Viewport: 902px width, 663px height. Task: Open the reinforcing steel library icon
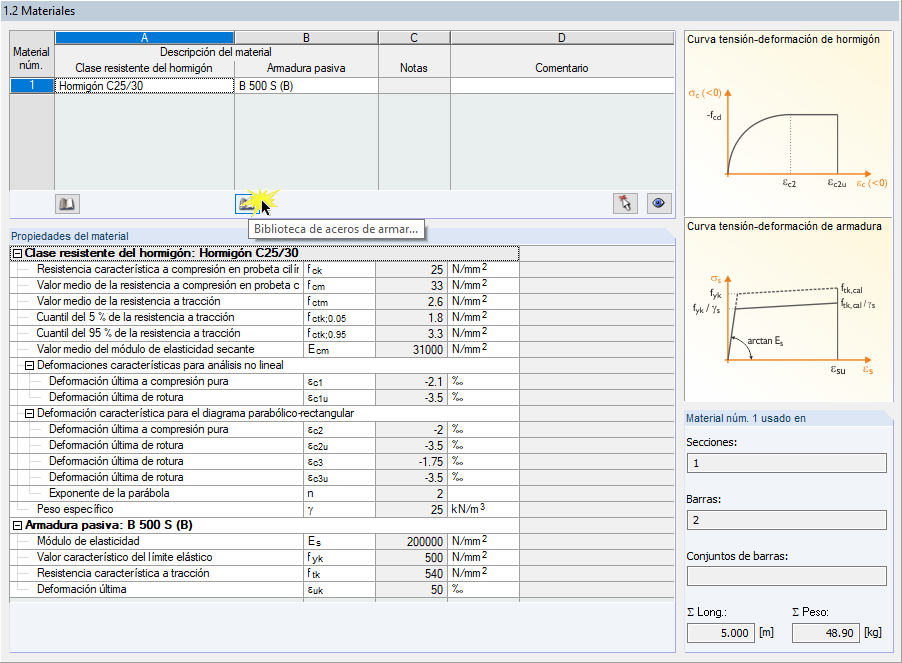coord(247,204)
